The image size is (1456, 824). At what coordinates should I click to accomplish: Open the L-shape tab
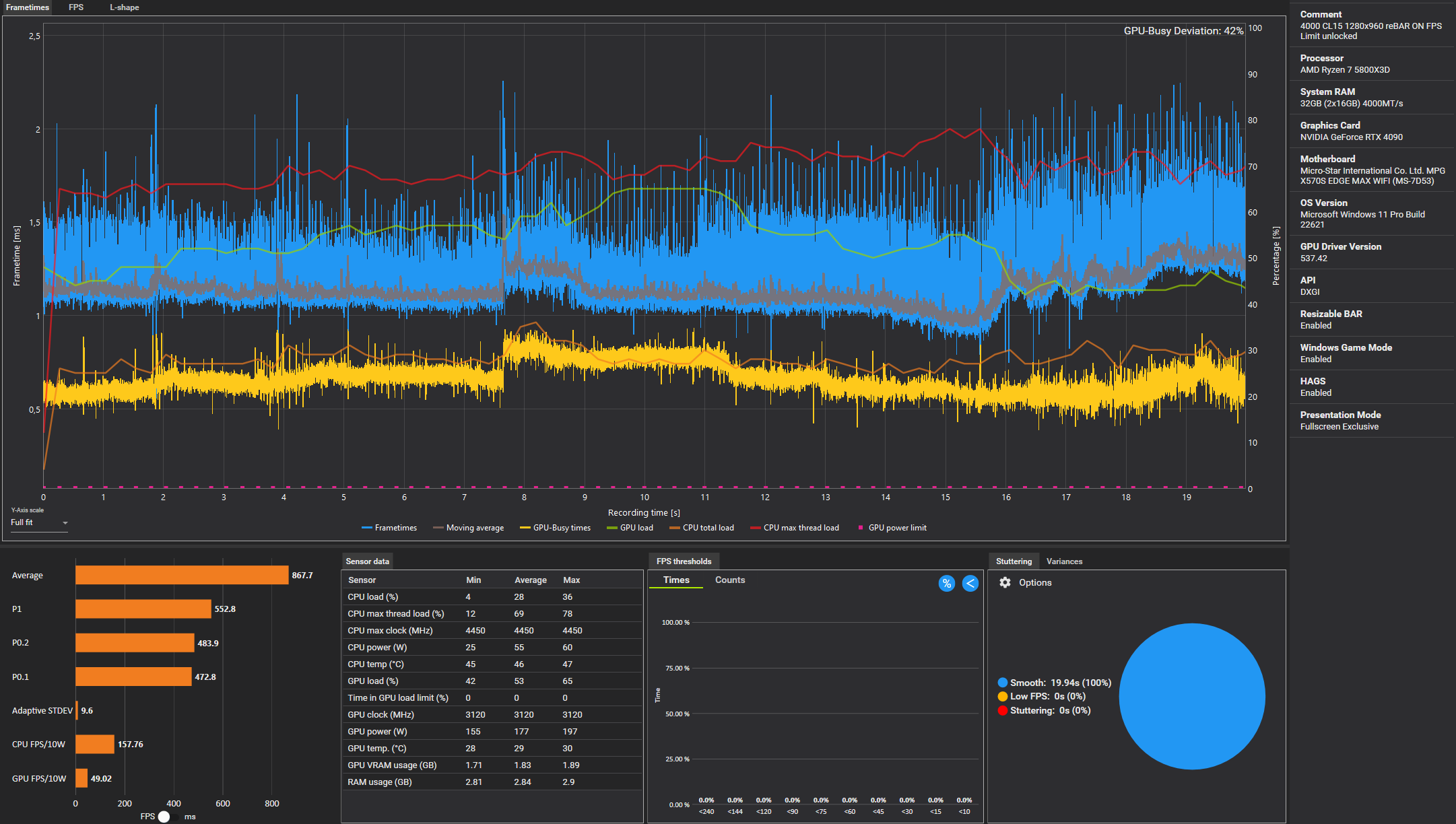point(125,7)
